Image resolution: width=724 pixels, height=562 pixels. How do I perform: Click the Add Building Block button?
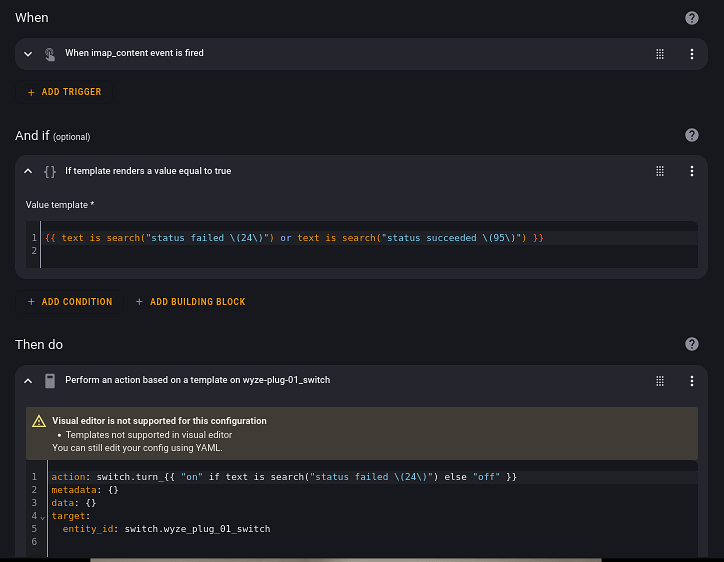[x=190, y=302]
